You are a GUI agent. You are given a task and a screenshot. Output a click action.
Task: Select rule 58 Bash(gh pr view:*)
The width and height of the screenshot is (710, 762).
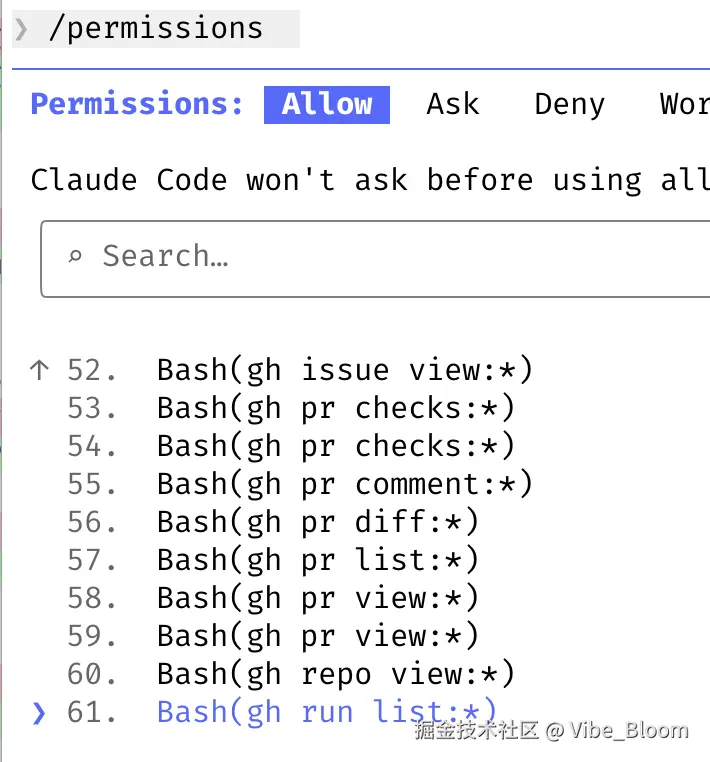318,599
